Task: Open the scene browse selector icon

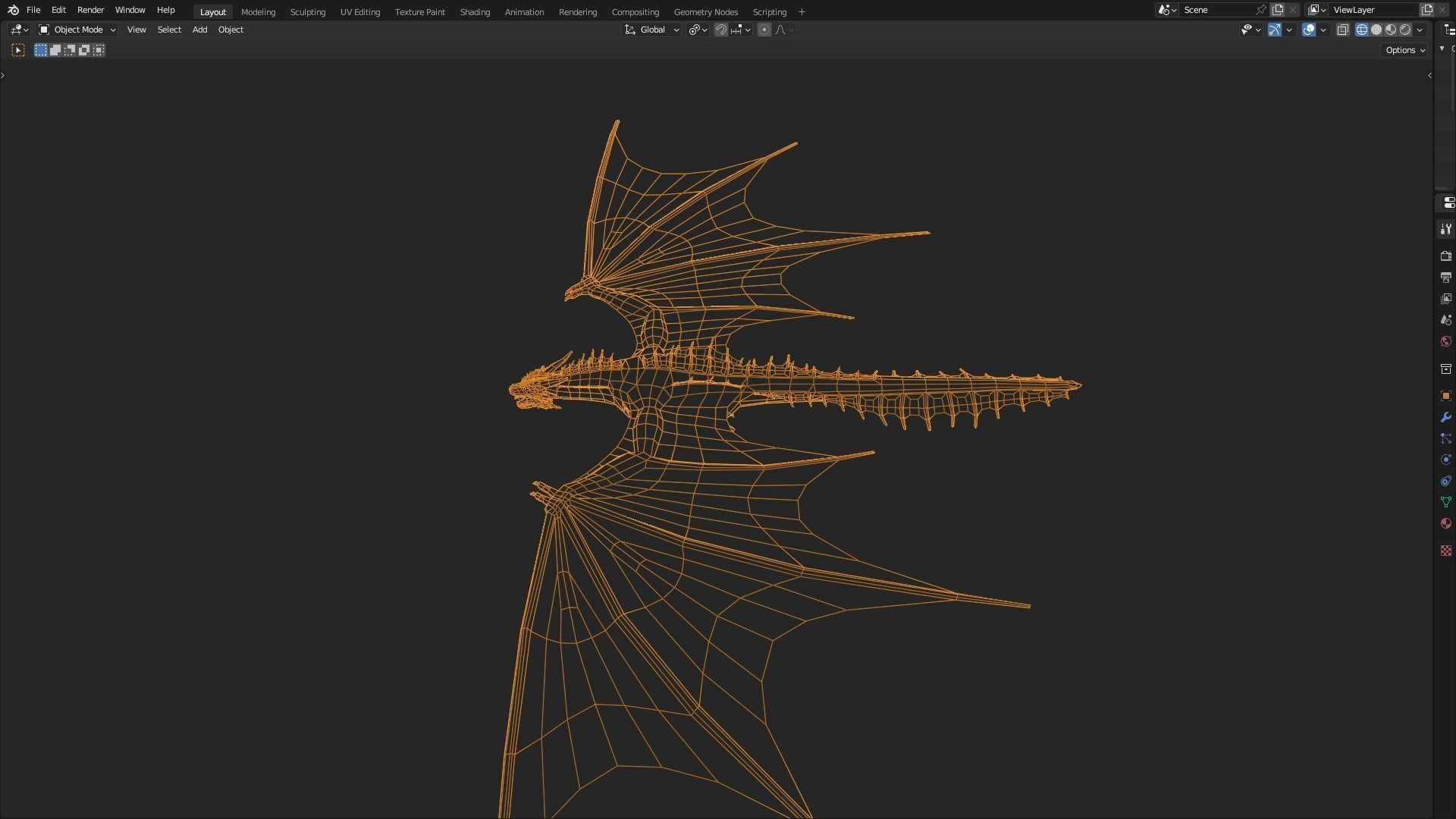Action: tap(1168, 10)
